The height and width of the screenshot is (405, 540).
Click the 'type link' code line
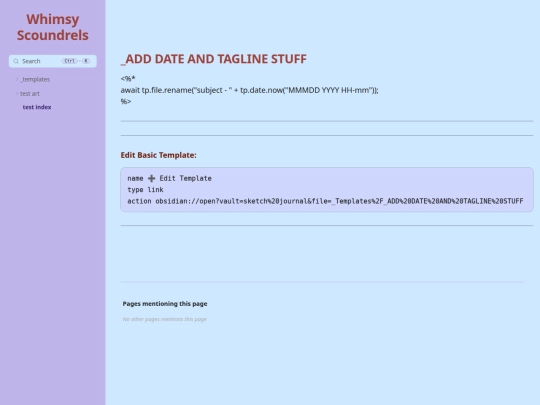coord(145,190)
